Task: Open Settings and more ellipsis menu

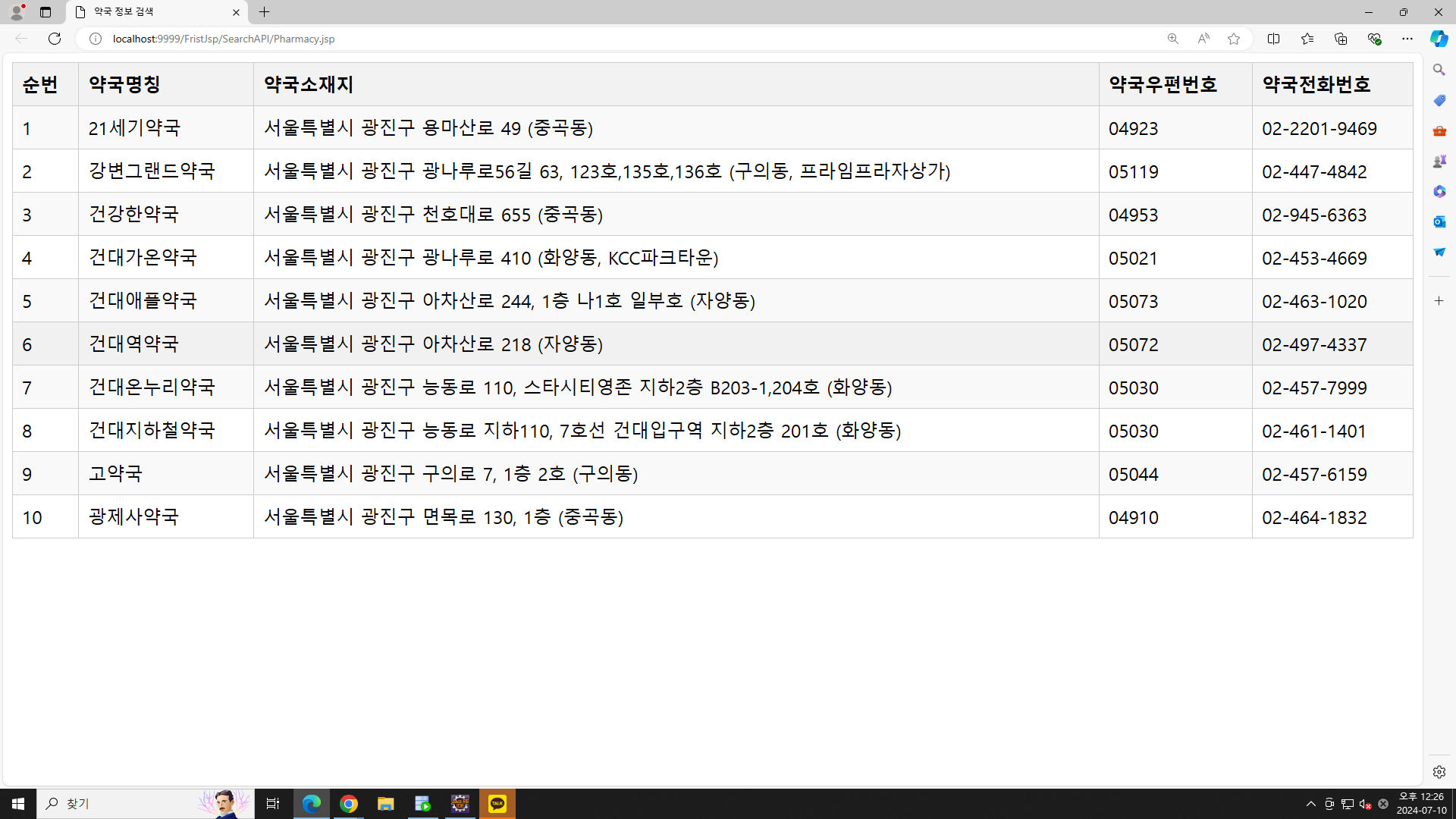Action: pyautogui.click(x=1407, y=39)
